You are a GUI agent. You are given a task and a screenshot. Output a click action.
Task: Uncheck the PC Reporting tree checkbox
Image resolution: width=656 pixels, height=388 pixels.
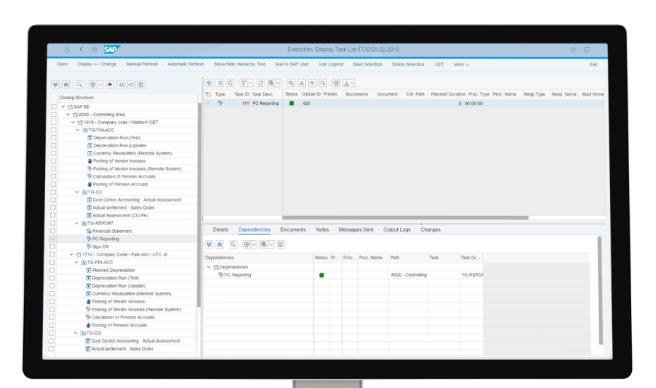53,239
